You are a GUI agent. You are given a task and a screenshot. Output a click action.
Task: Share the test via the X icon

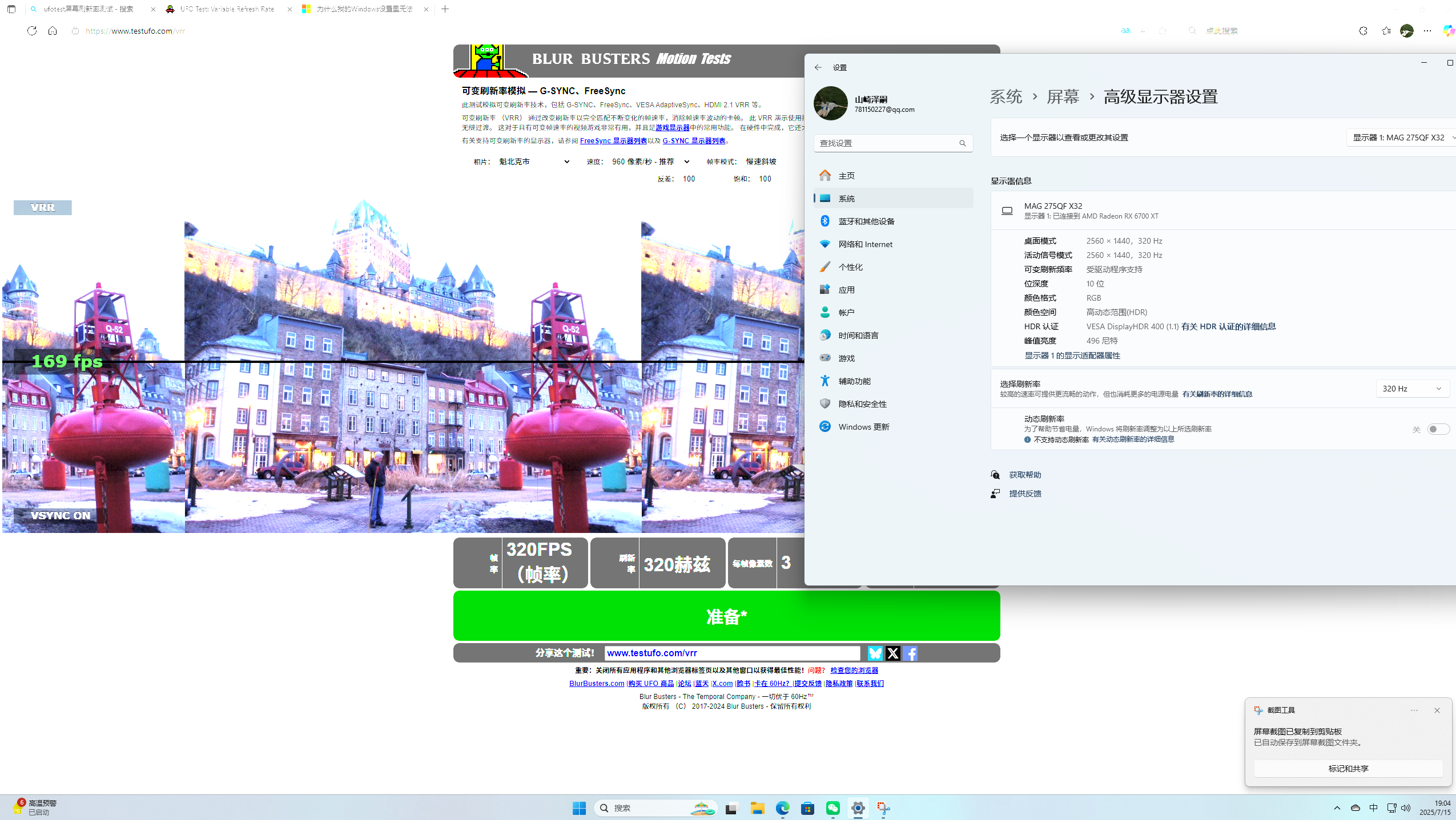pyautogui.click(x=892, y=653)
